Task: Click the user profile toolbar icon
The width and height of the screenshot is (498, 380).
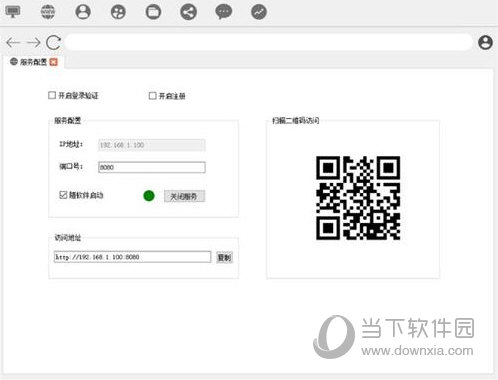Action: (83, 12)
